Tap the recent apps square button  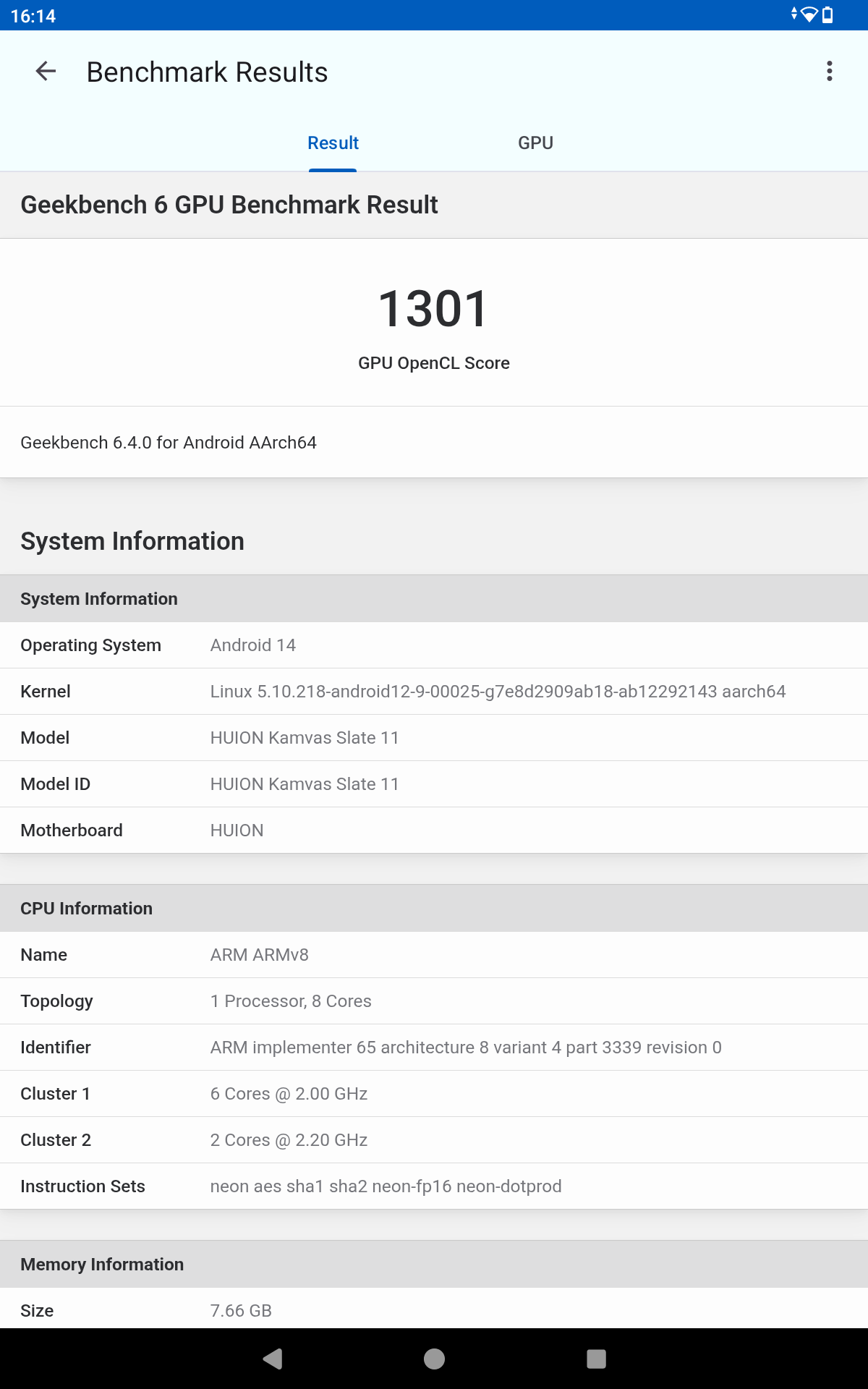[596, 1359]
